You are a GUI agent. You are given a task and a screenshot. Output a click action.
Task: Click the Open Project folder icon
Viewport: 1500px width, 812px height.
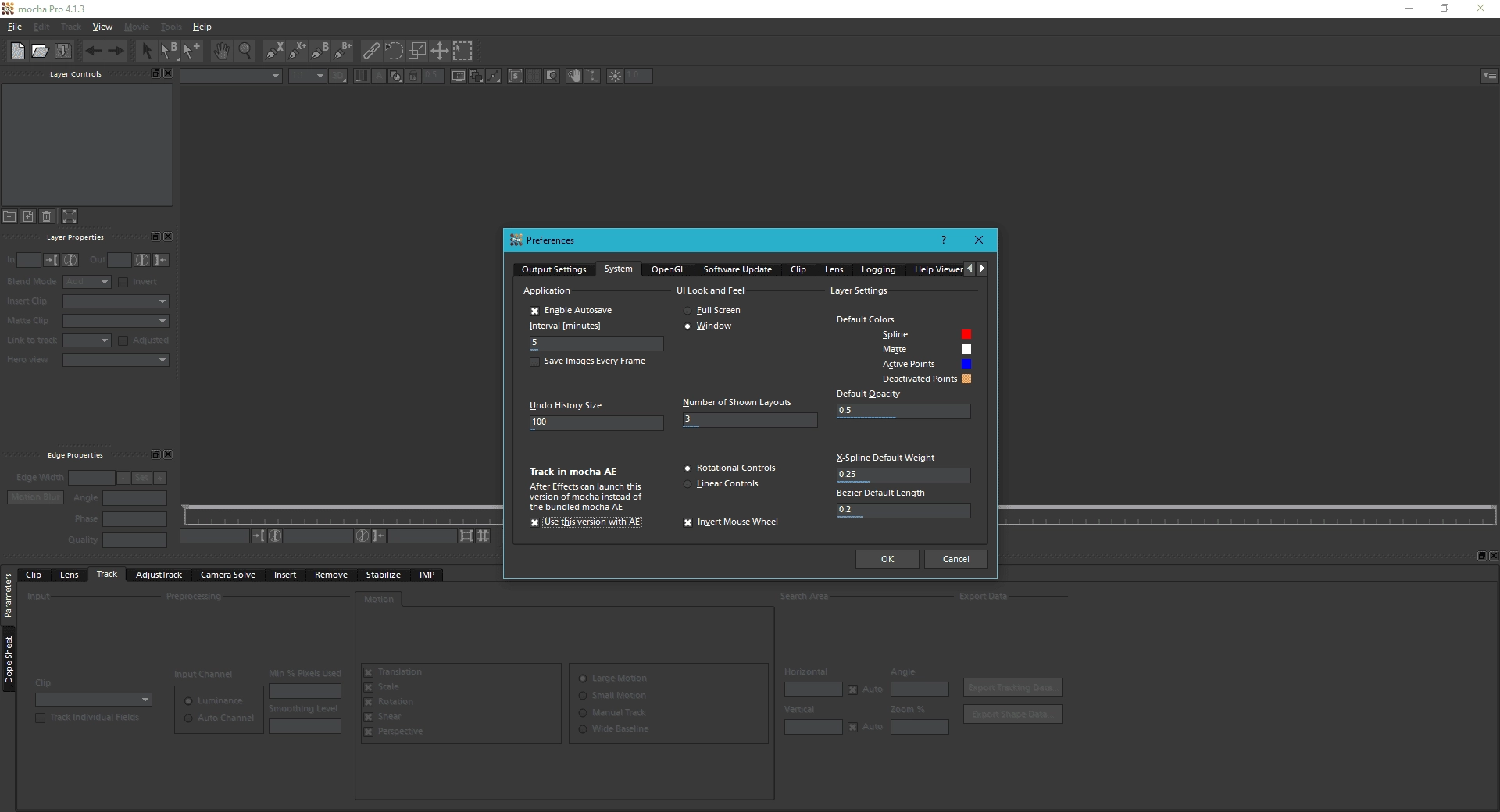point(40,51)
